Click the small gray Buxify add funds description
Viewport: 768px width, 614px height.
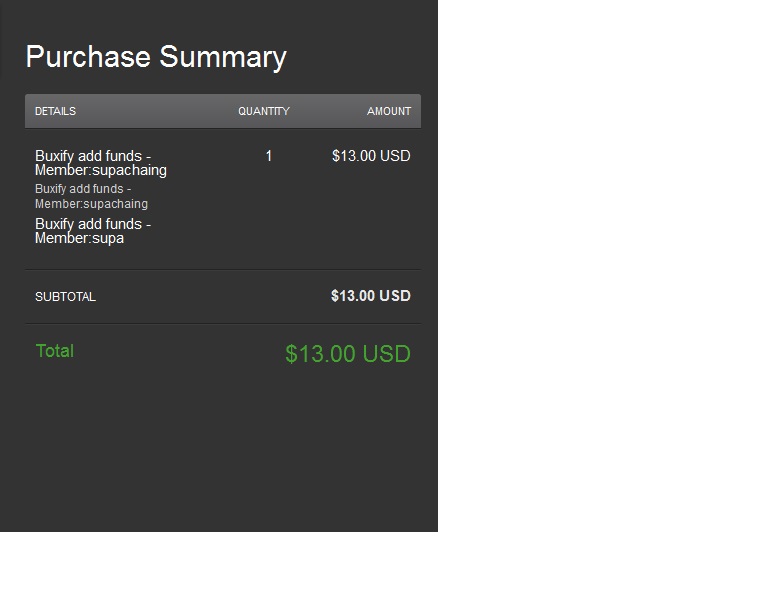[91, 196]
